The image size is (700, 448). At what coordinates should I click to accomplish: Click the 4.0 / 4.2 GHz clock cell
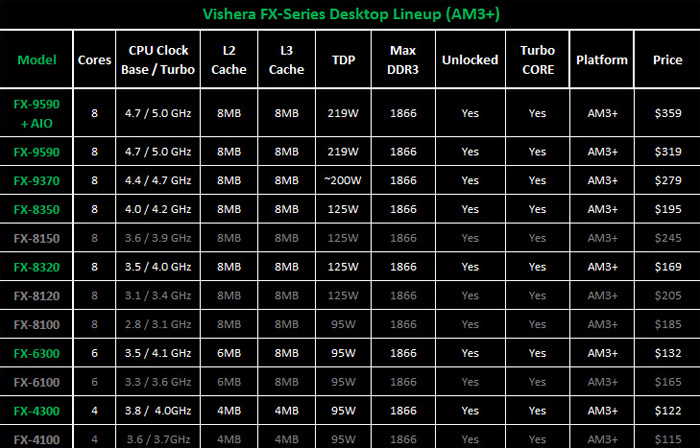(x=158, y=209)
